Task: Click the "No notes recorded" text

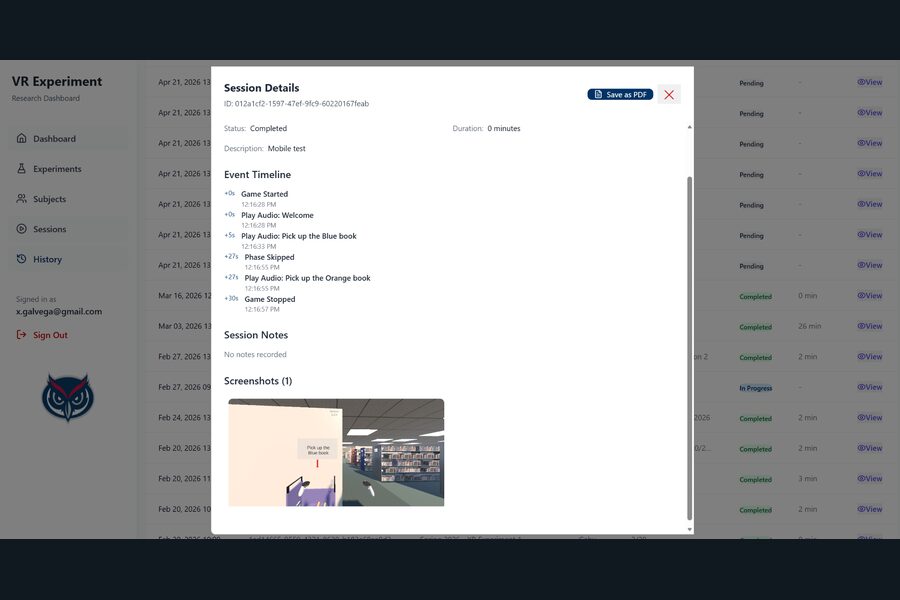Action: (255, 355)
